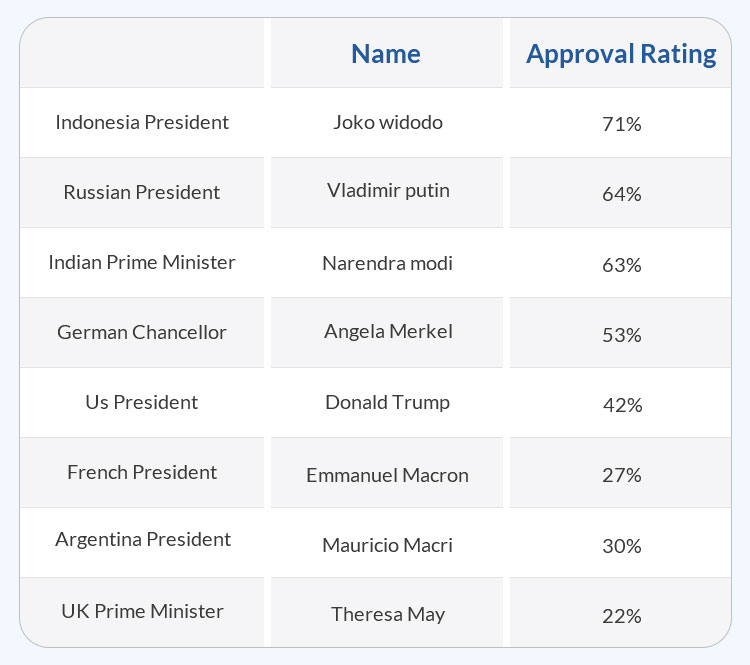Select the Vladimir putin name cell
This screenshot has width=750, height=665.
click(x=388, y=190)
